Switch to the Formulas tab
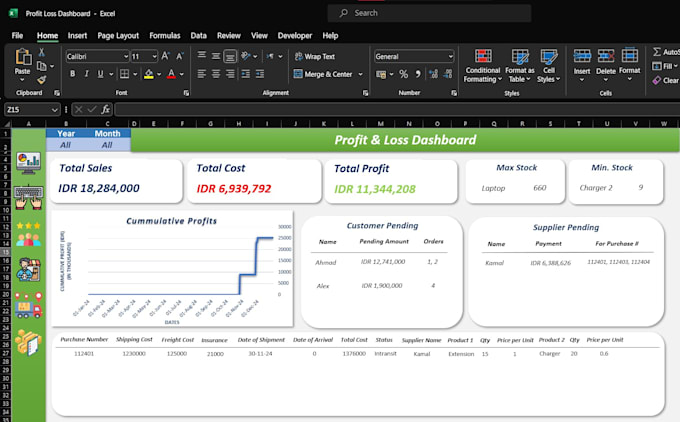 [165, 36]
